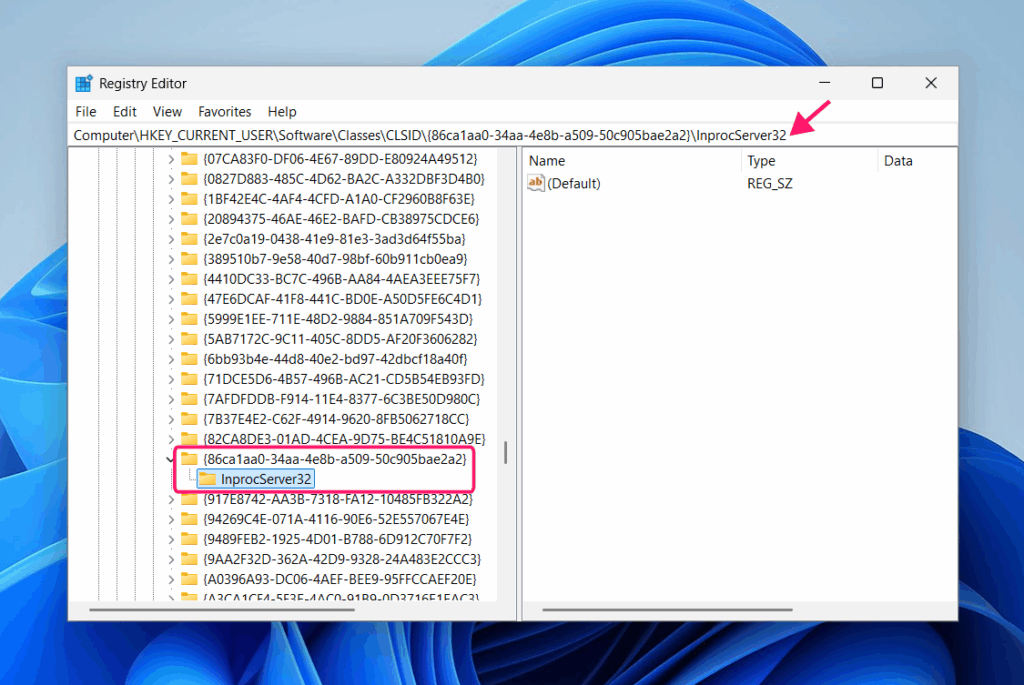Image resolution: width=1024 pixels, height=685 pixels.
Task: Open the Edit menu
Action: coord(124,112)
